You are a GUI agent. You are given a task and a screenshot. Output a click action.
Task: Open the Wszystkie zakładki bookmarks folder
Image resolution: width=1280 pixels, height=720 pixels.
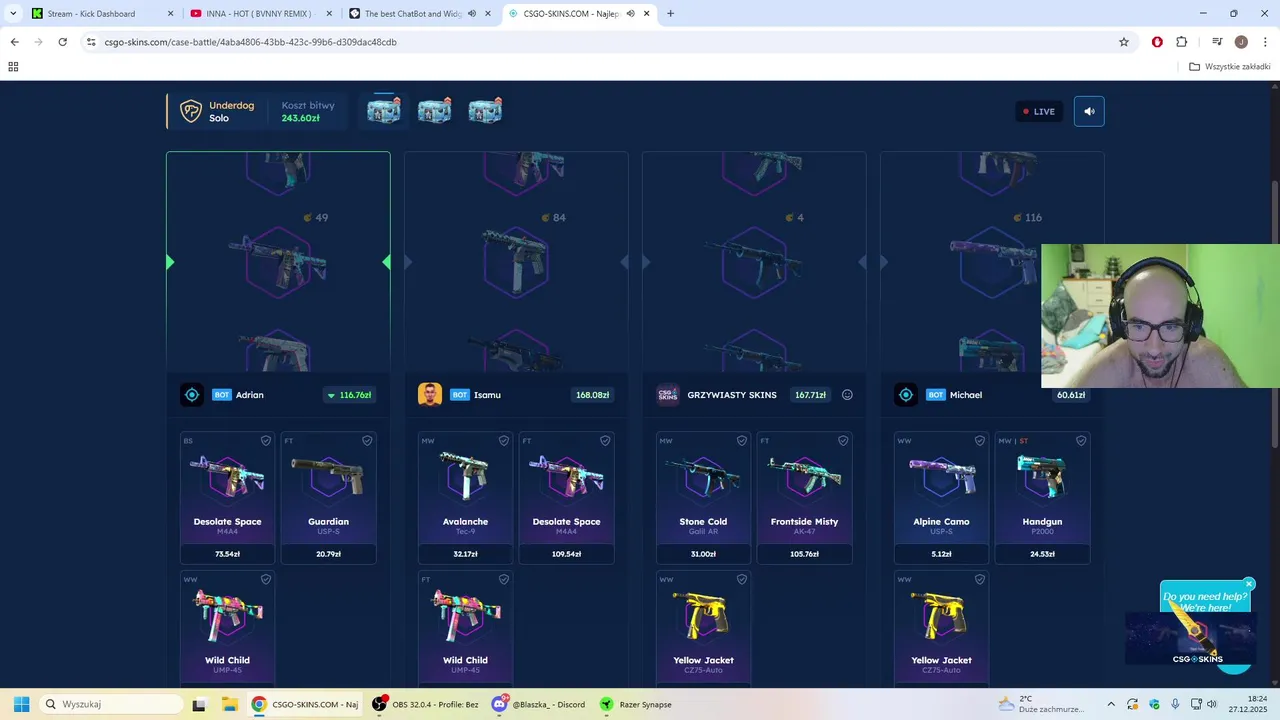1230,67
